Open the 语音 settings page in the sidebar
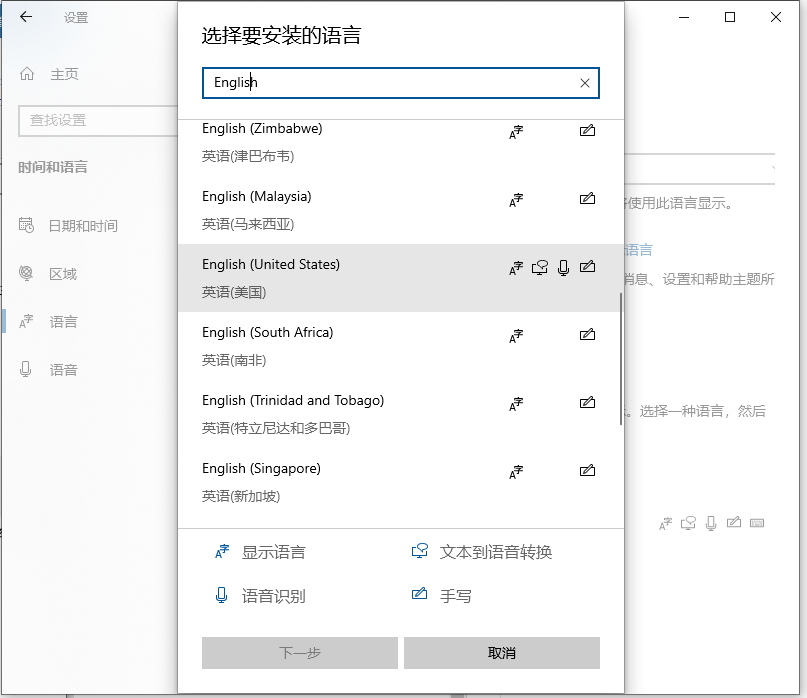This screenshot has height=698, width=807. pos(62,369)
